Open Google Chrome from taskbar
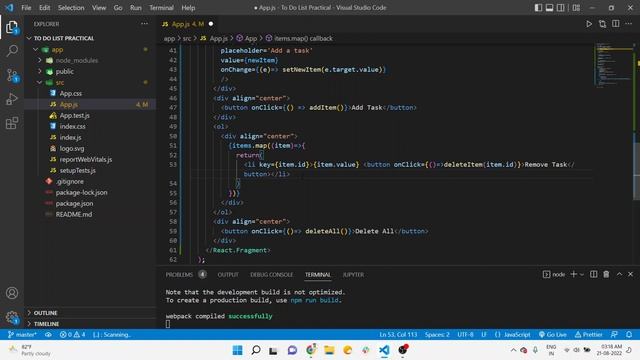This screenshot has height=360, width=640. coord(311,350)
